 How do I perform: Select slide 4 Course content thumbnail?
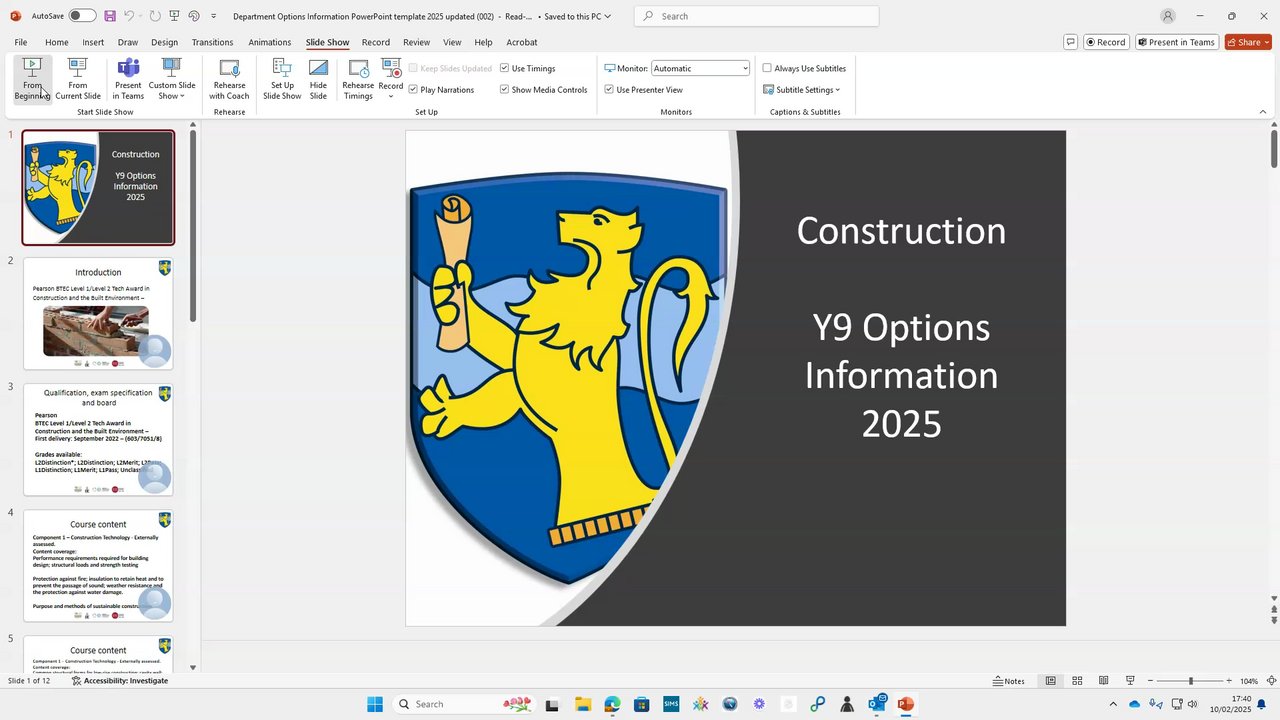98,565
